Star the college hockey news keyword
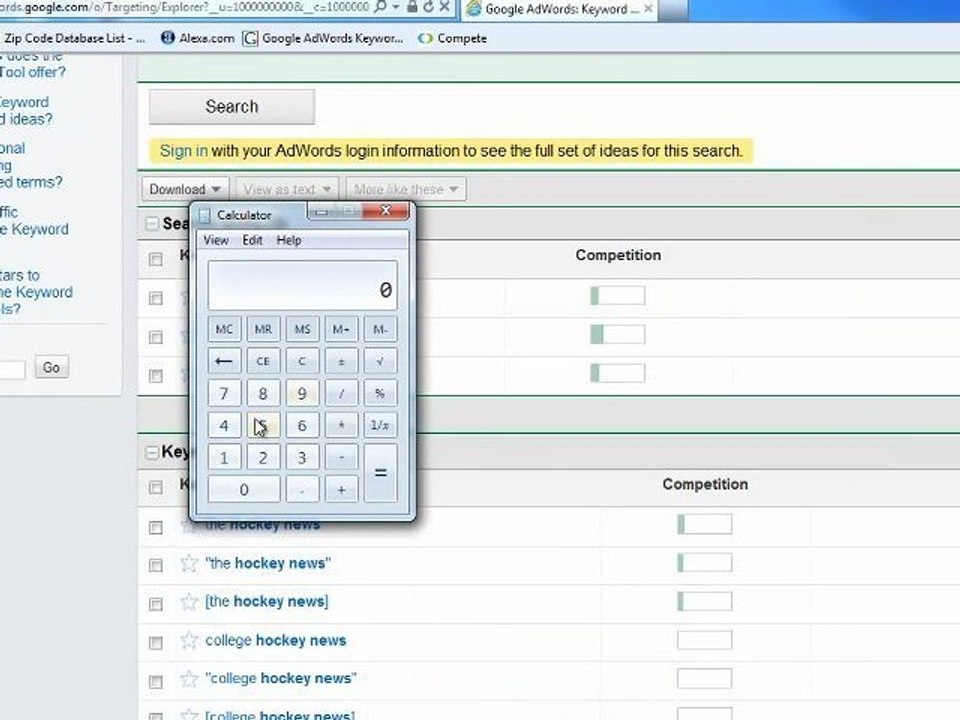Image resolution: width=960 pixels, height=720 pixels. (x=189, y=640)
